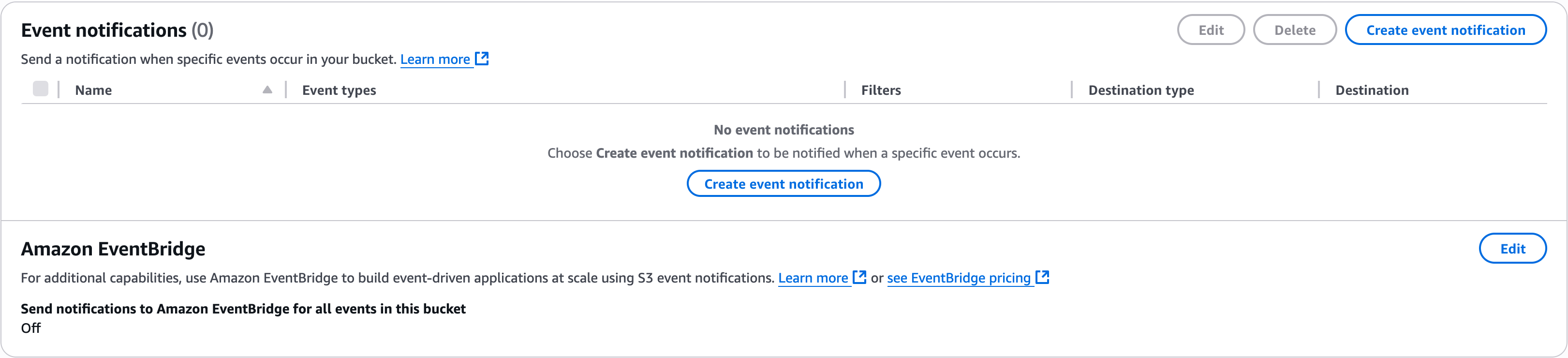Click the Delete button for event notifications

coord(1295,29)
